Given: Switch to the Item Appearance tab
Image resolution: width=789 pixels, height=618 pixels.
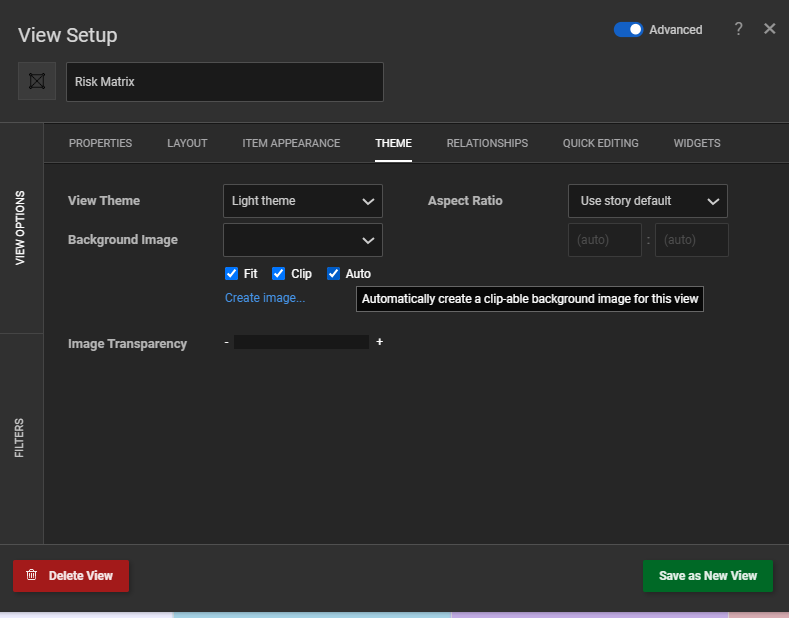Looking at the screenshot, I should pyautogui.click(x=291, y=143).
